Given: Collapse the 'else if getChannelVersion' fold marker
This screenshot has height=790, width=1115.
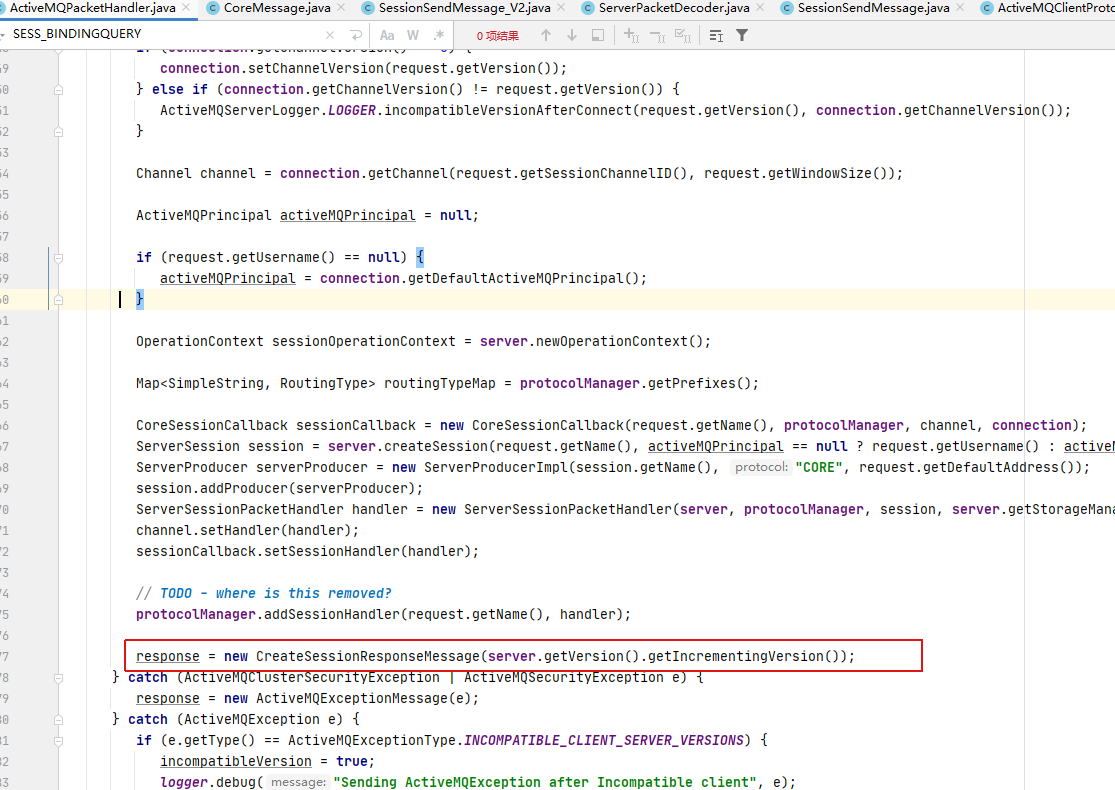Looking at the screenshot, I should coord(58,90).
